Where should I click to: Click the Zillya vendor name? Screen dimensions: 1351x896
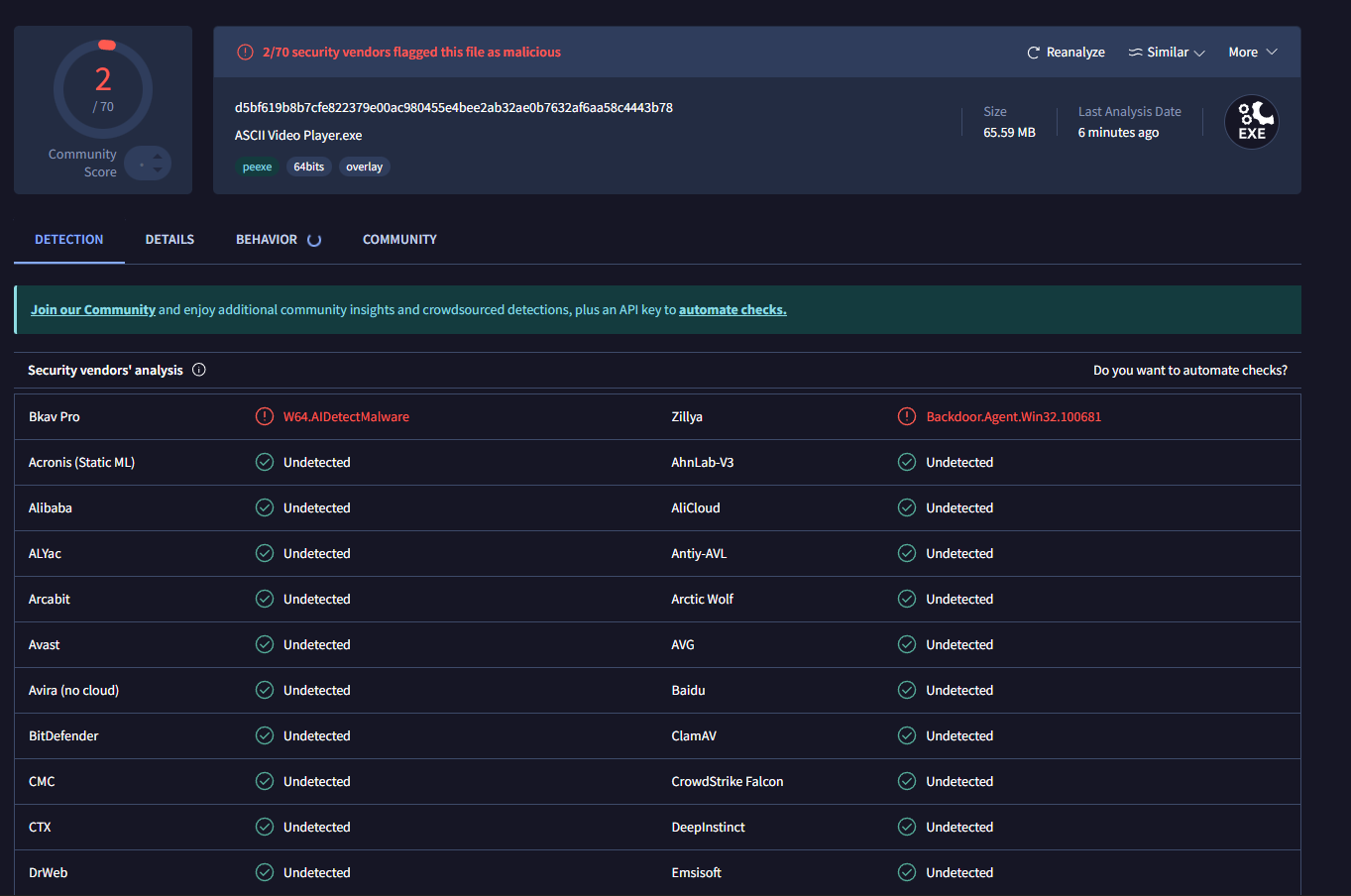coord(687,417)
